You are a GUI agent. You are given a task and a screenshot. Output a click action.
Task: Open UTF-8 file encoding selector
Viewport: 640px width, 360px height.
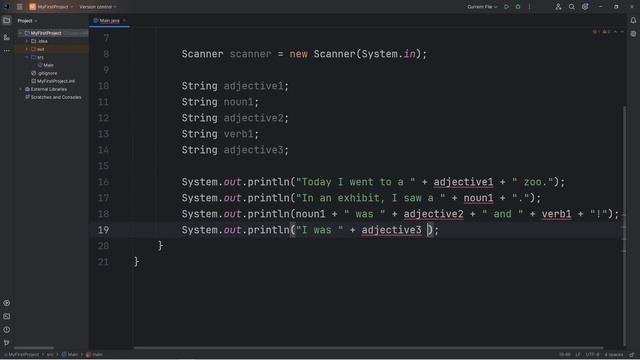pyautogui.click(x=592, y=355)
